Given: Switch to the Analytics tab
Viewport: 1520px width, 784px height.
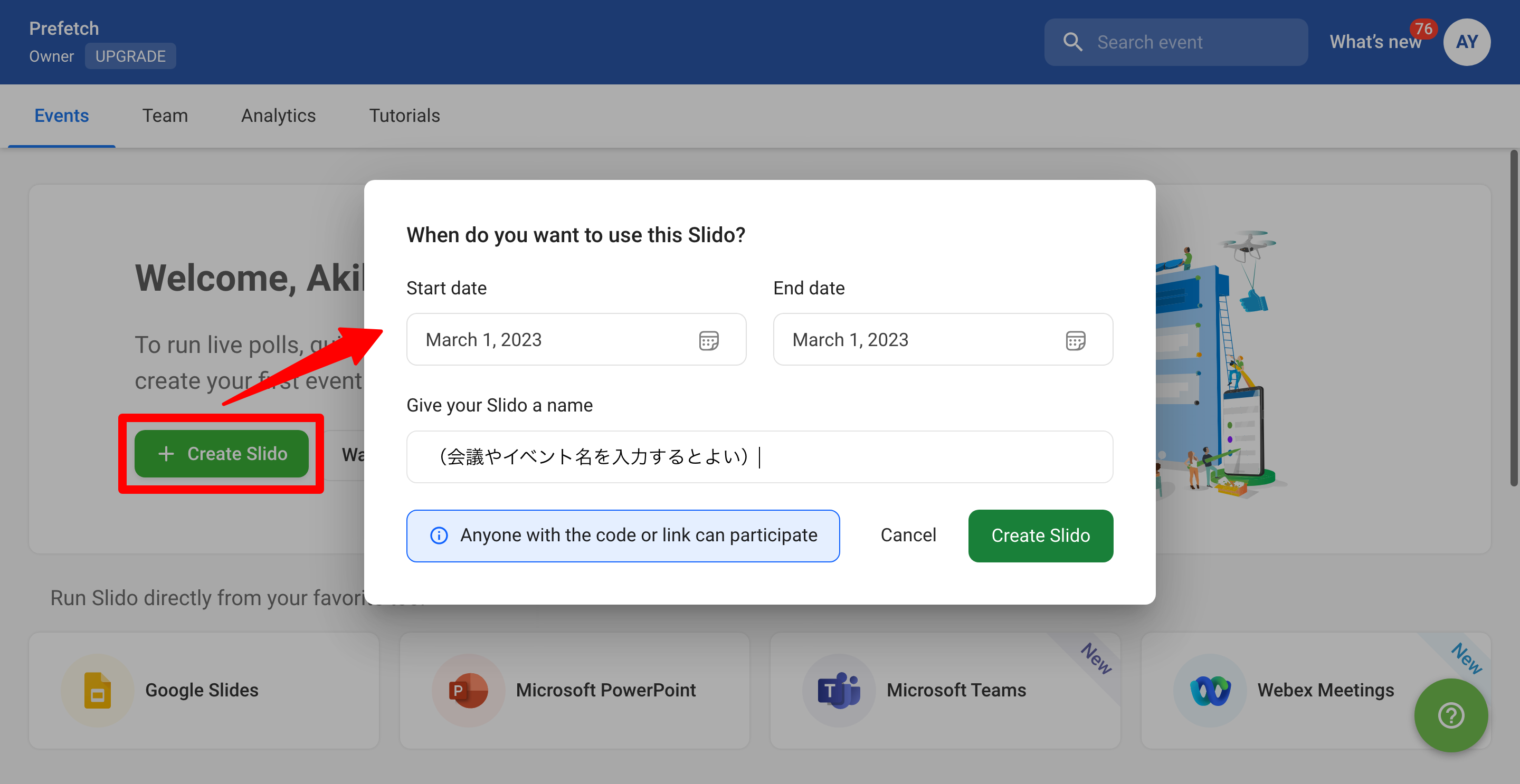Looking at the screenshot, I should click(x=278, y=116).
